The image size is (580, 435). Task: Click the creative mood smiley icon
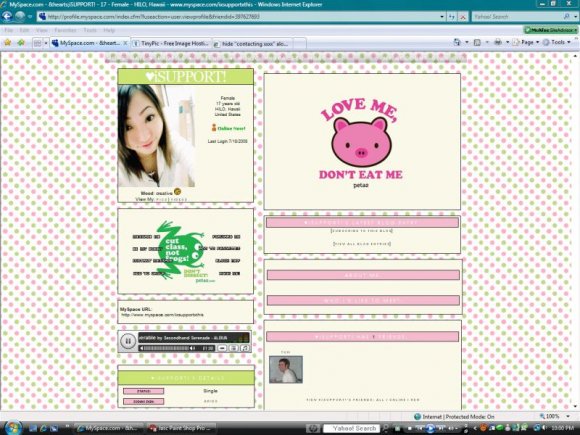tap(177, 192)
